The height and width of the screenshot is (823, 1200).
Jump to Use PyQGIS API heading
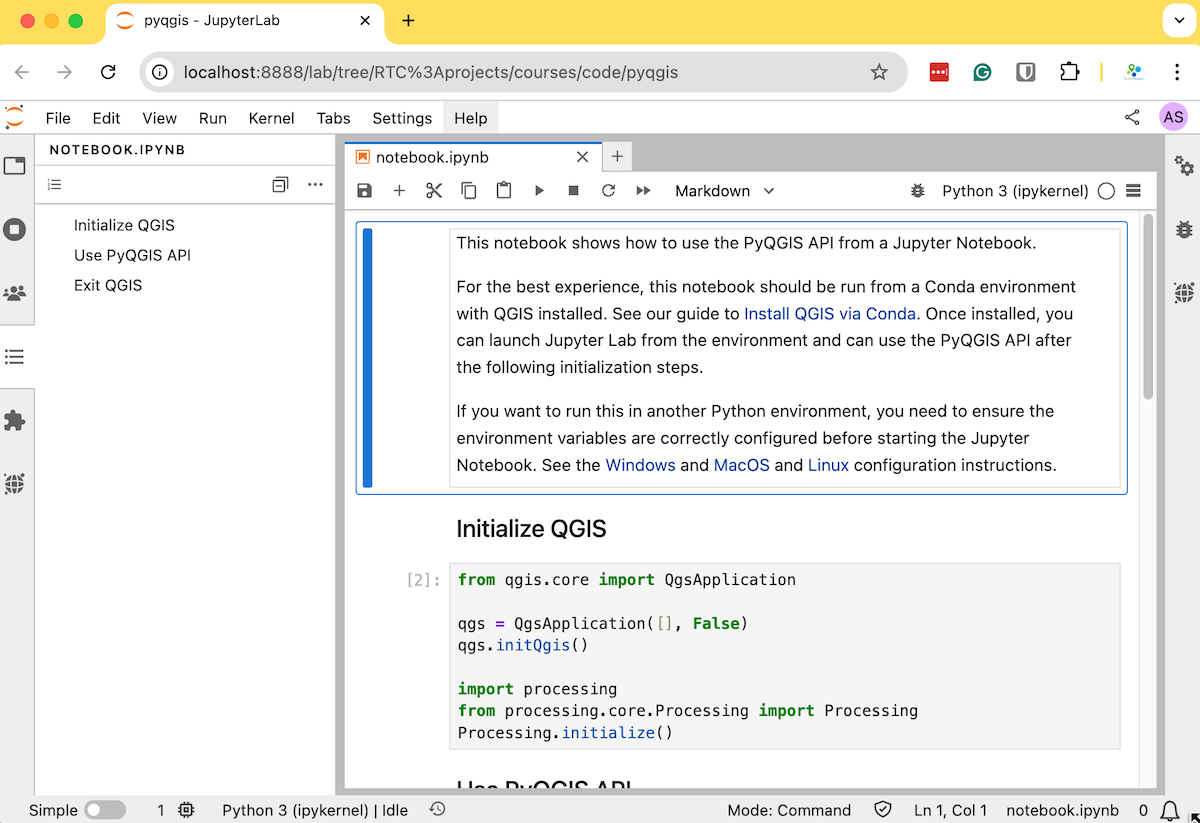(x=132, y=255)
